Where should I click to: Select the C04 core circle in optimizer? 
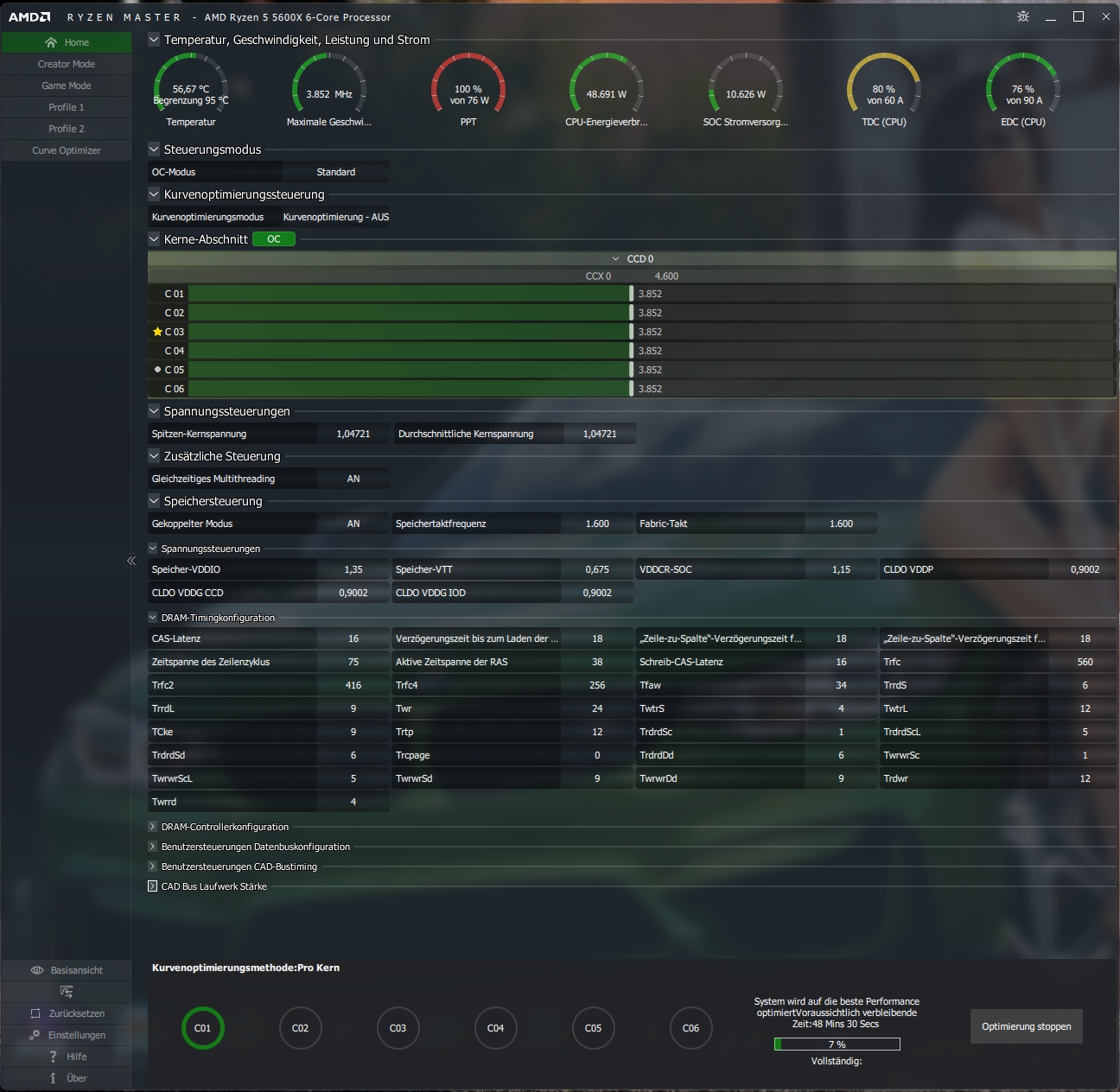[x=495, y=1028]
